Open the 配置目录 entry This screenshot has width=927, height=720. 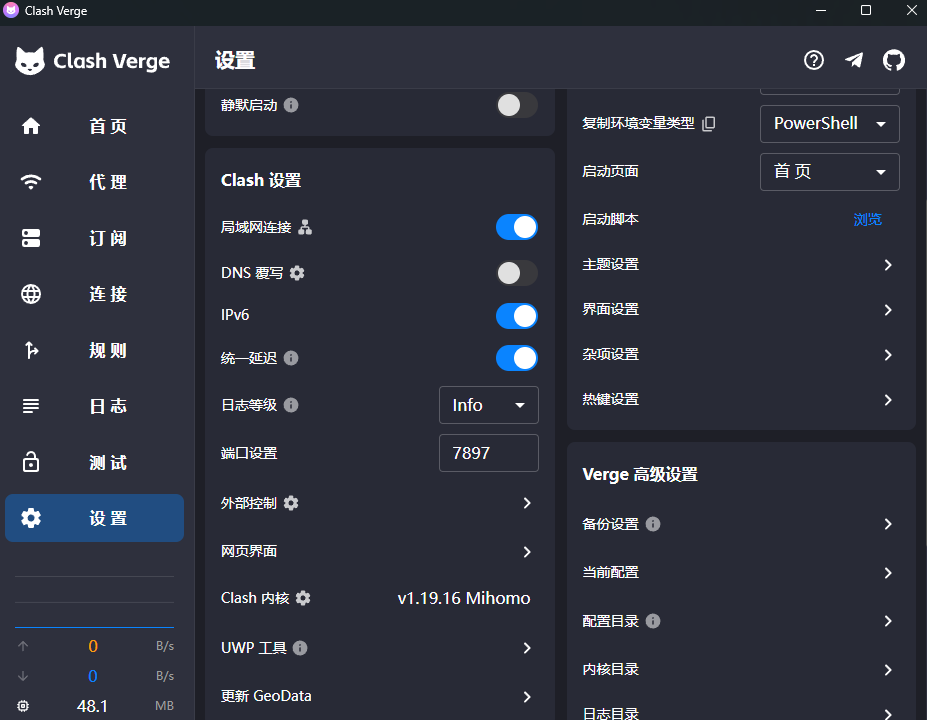pyautogui.click(x=740, y=621)
